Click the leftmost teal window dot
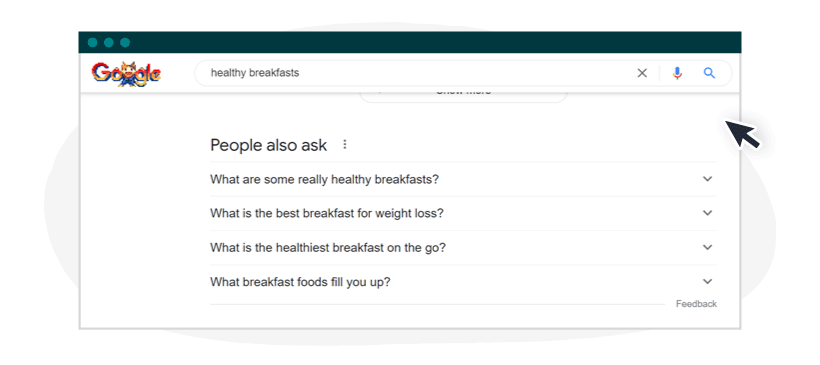The height and width of the screenshot is (365, 820). pos(93,43)
